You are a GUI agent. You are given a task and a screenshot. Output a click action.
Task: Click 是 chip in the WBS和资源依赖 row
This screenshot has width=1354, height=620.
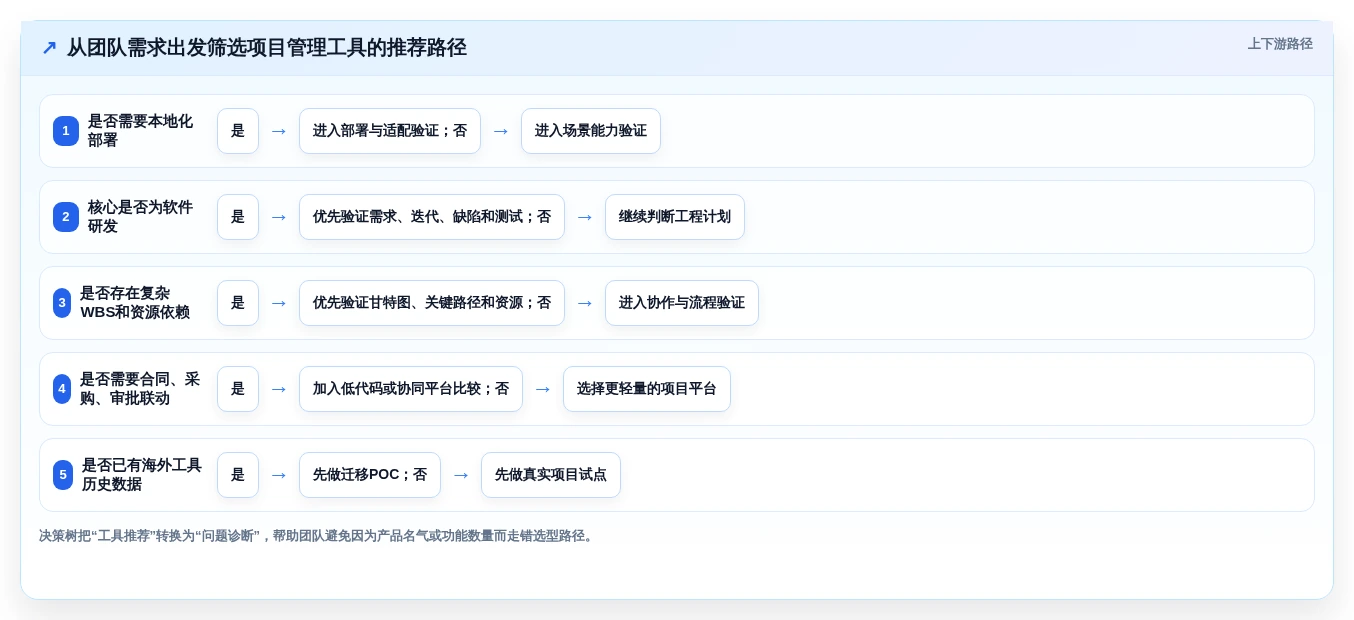click(238, 303)
